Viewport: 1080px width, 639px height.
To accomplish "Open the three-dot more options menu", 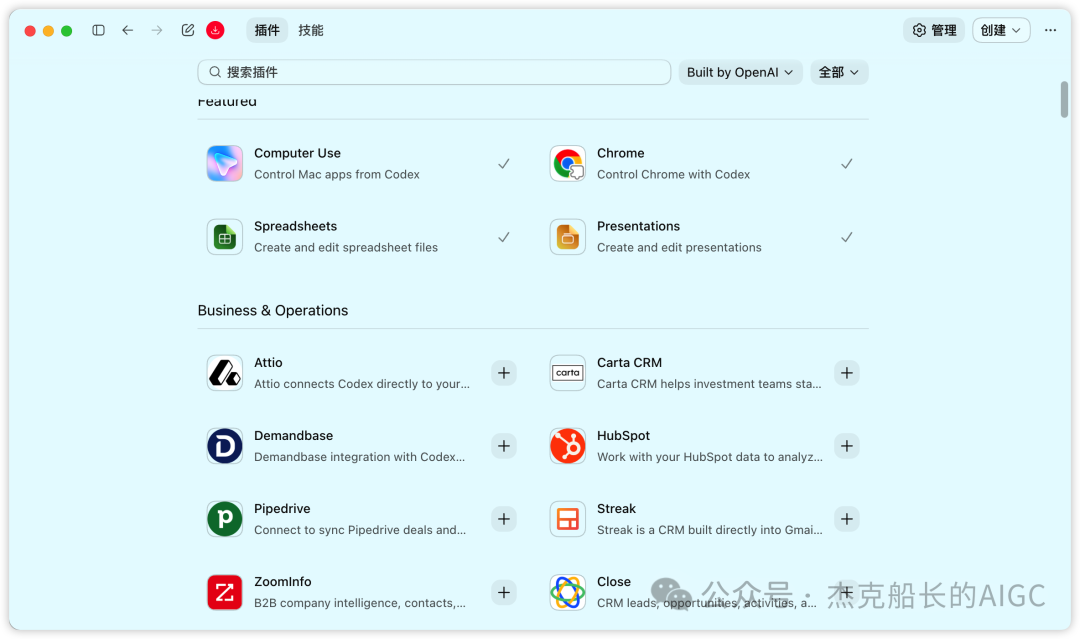I will pos(1050,30).
